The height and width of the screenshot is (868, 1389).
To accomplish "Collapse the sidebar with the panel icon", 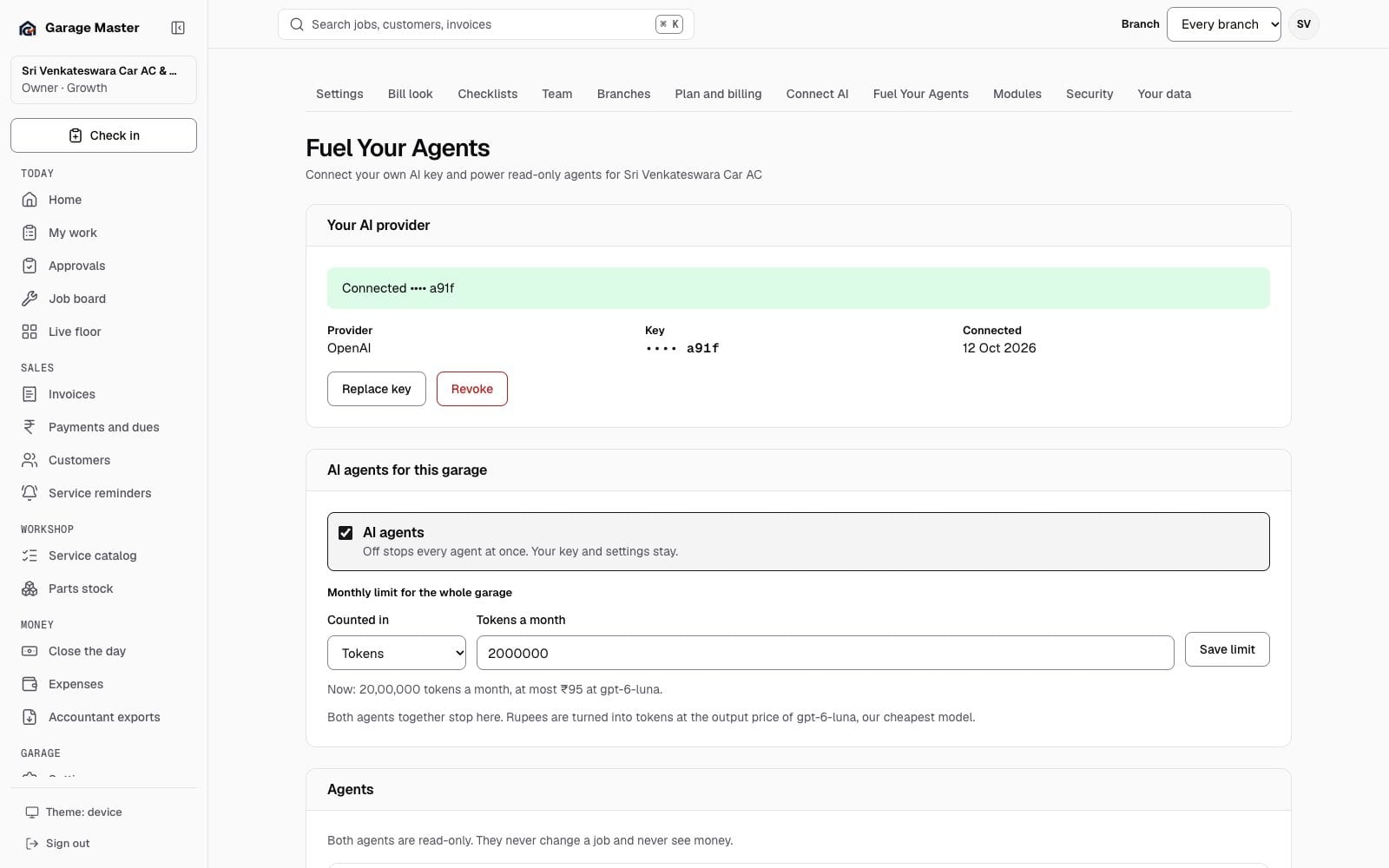I will pos(178,28).
